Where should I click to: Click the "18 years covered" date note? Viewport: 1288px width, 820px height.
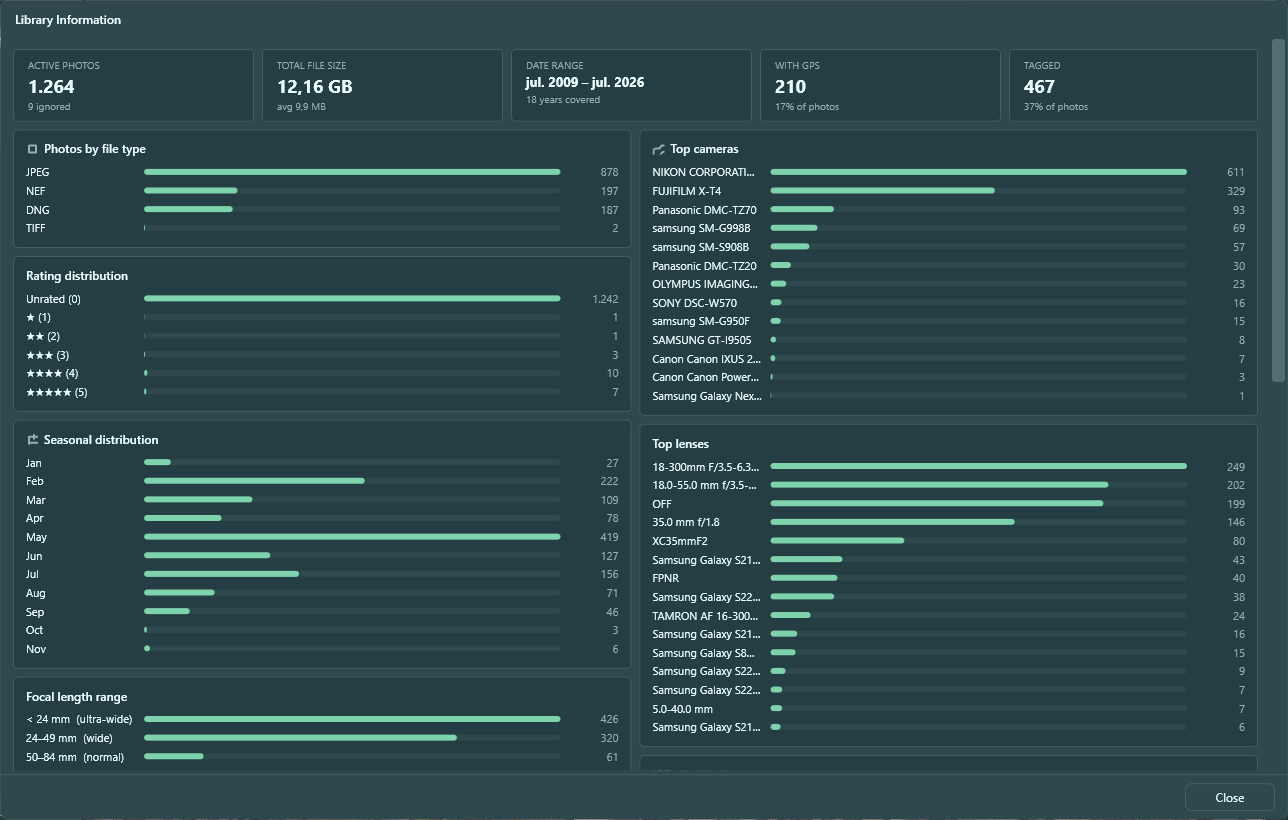pos(563,100)
